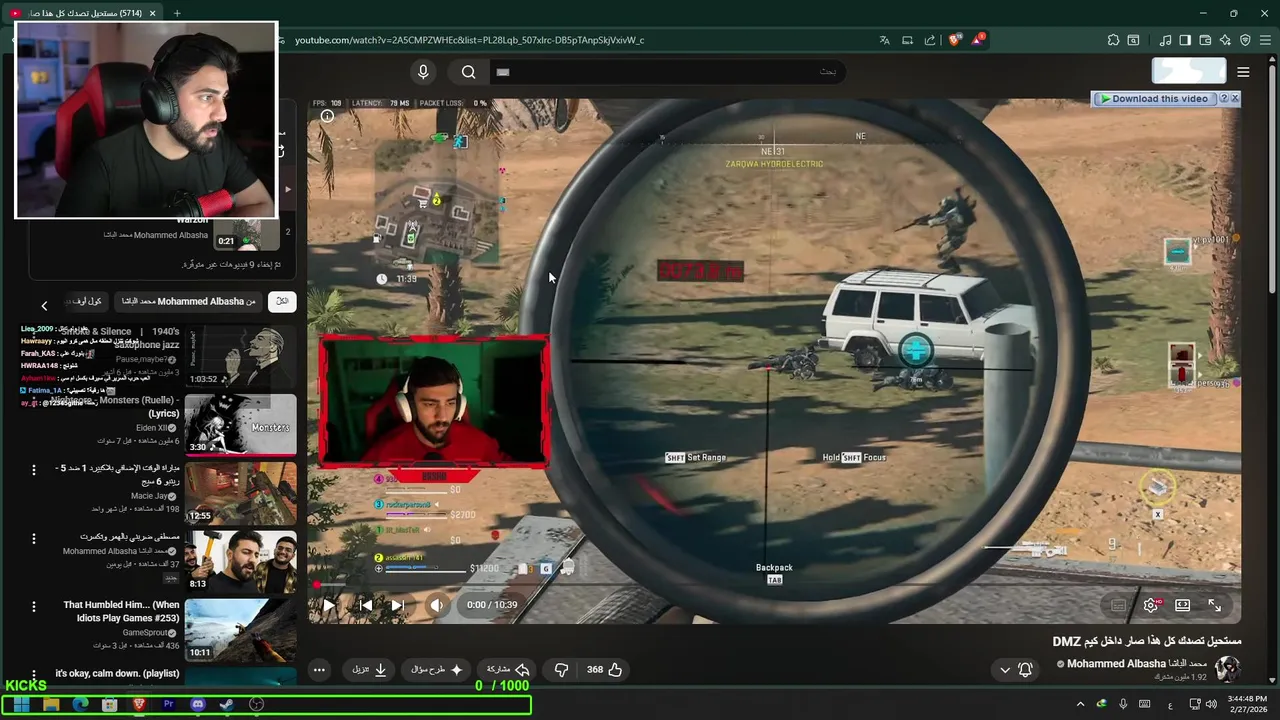Open Smoke & Silence jazz video thumbnail
This screenshot has width=1280, height=720.
click(240, 356)
